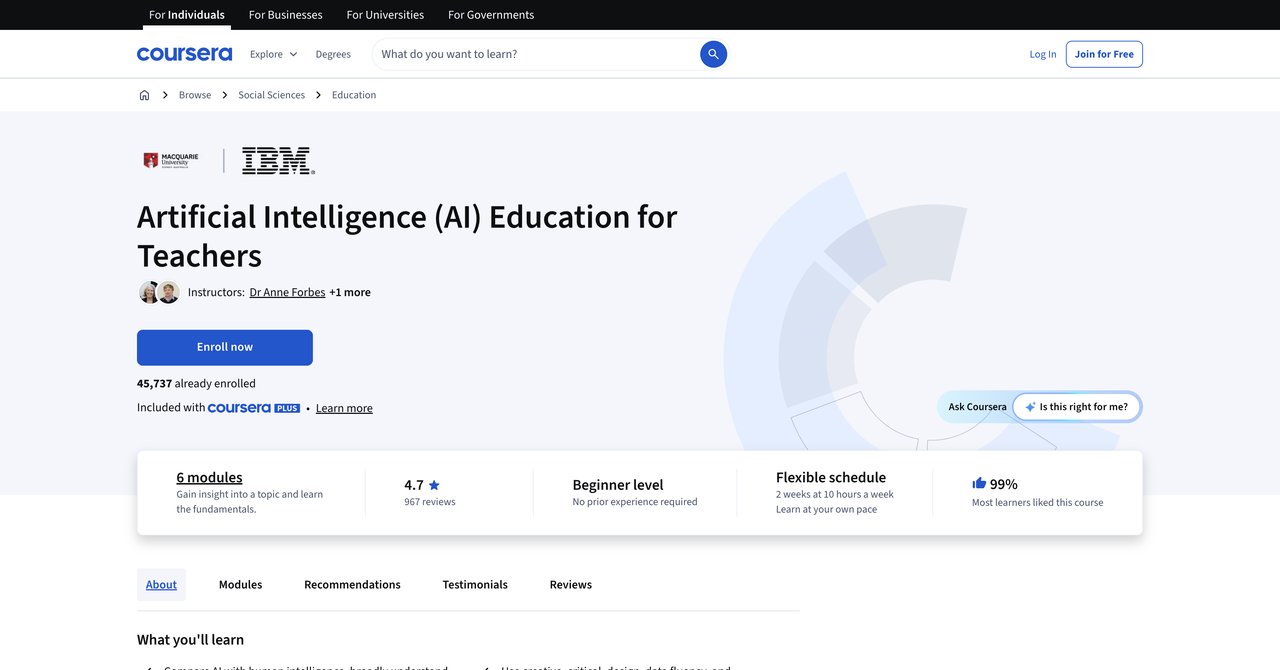Expand the Explore dropdown
This screenshot has height=670, width=1280.
click(x=273, y=54)
